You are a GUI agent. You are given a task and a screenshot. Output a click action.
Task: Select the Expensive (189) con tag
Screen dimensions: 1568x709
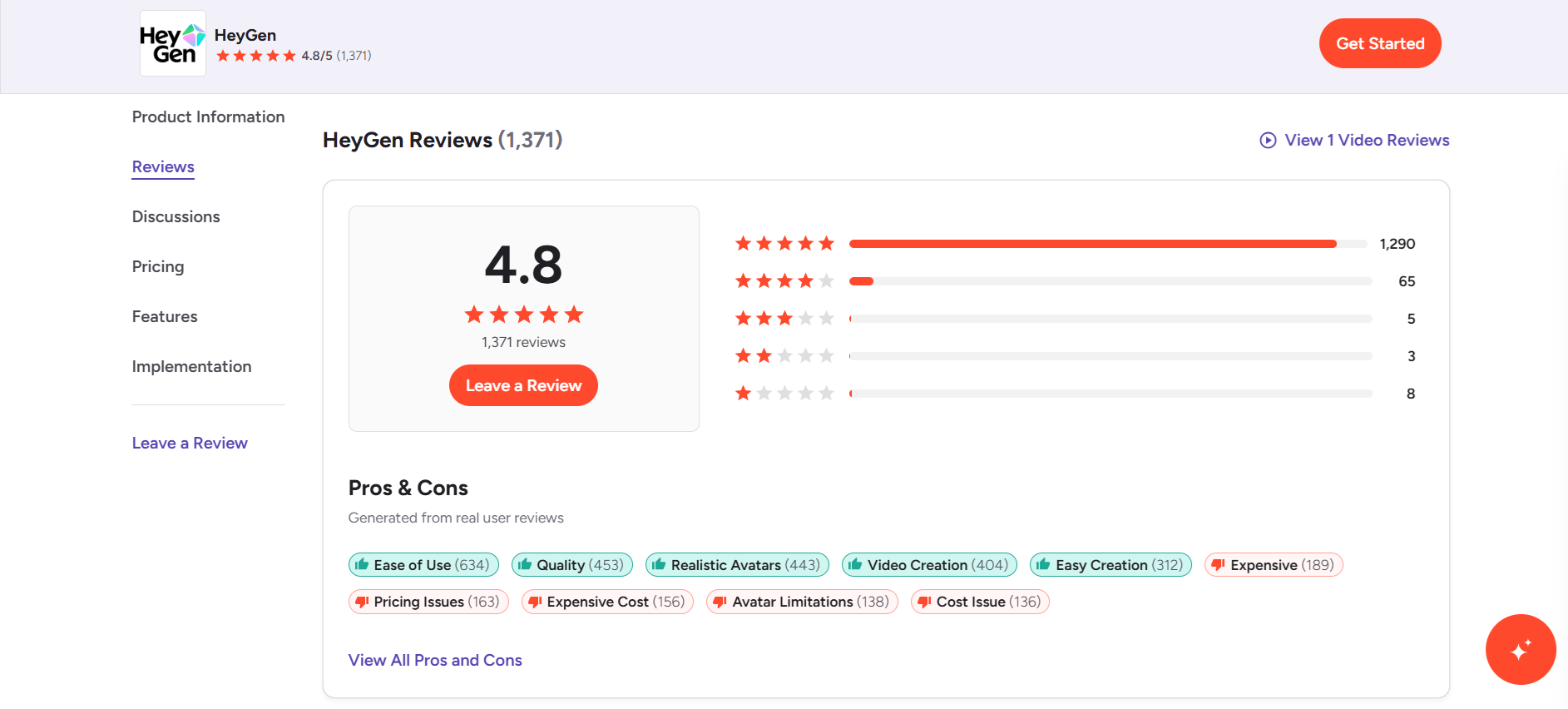click(x=1274, y=565)
